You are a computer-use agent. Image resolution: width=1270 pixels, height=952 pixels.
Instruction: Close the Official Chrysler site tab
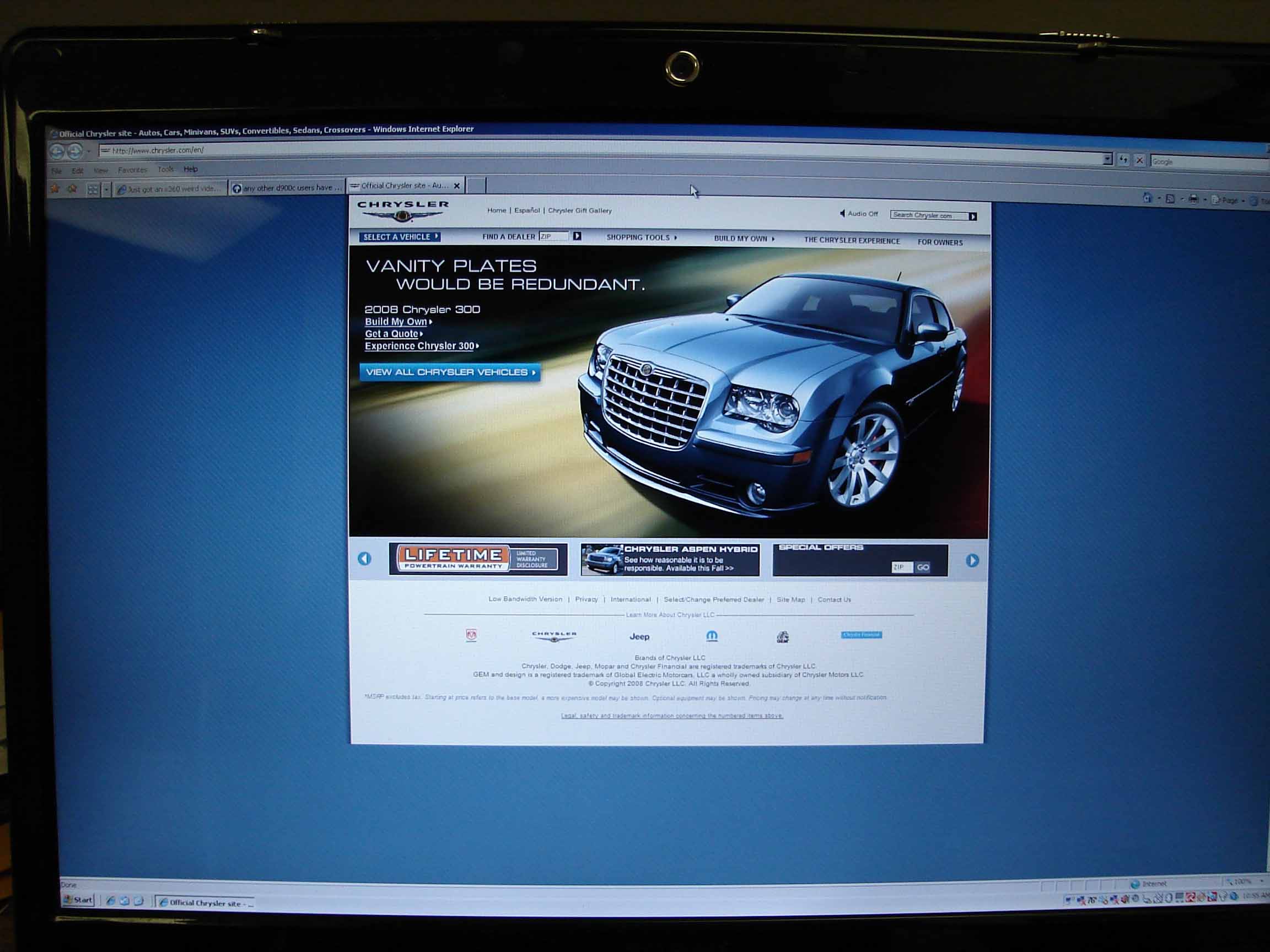[x=457, y=186]
